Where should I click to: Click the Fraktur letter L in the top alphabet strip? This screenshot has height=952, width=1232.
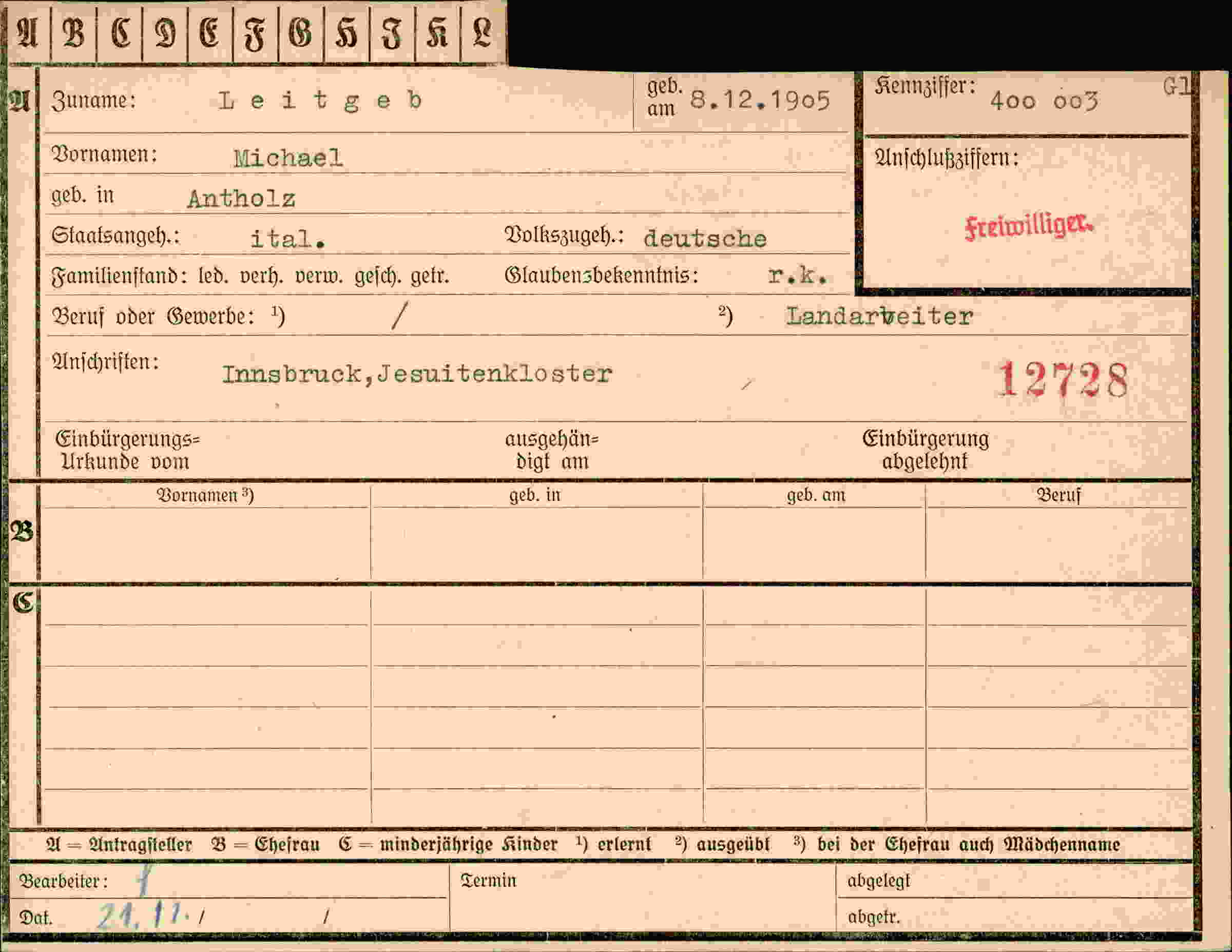482,33
